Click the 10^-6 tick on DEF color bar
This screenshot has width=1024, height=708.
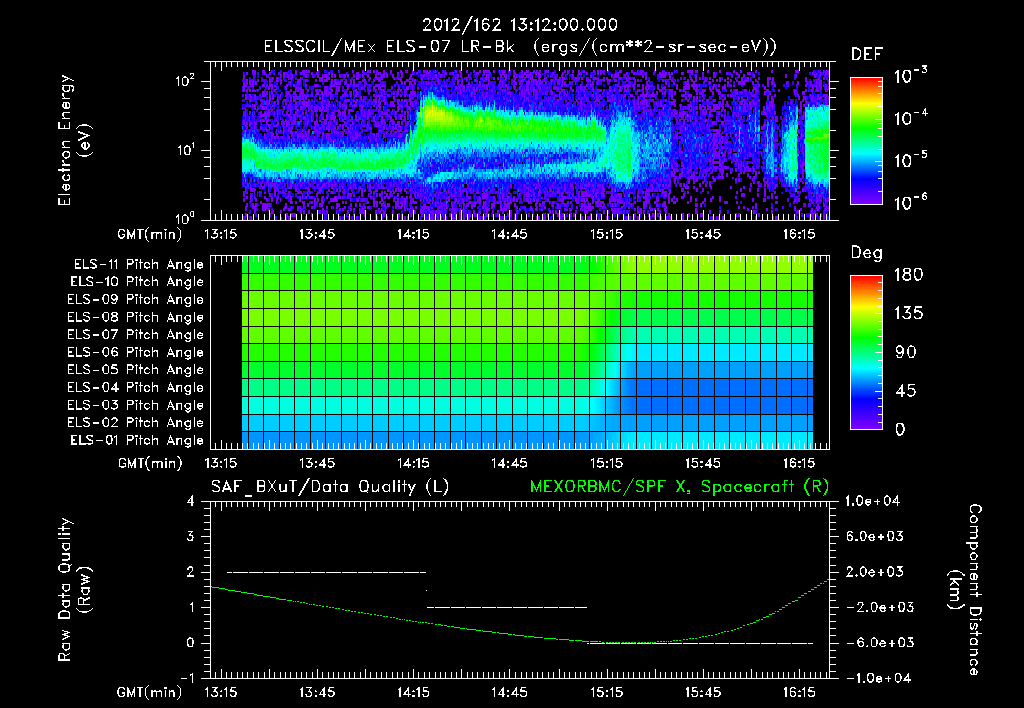pos(910,202)
